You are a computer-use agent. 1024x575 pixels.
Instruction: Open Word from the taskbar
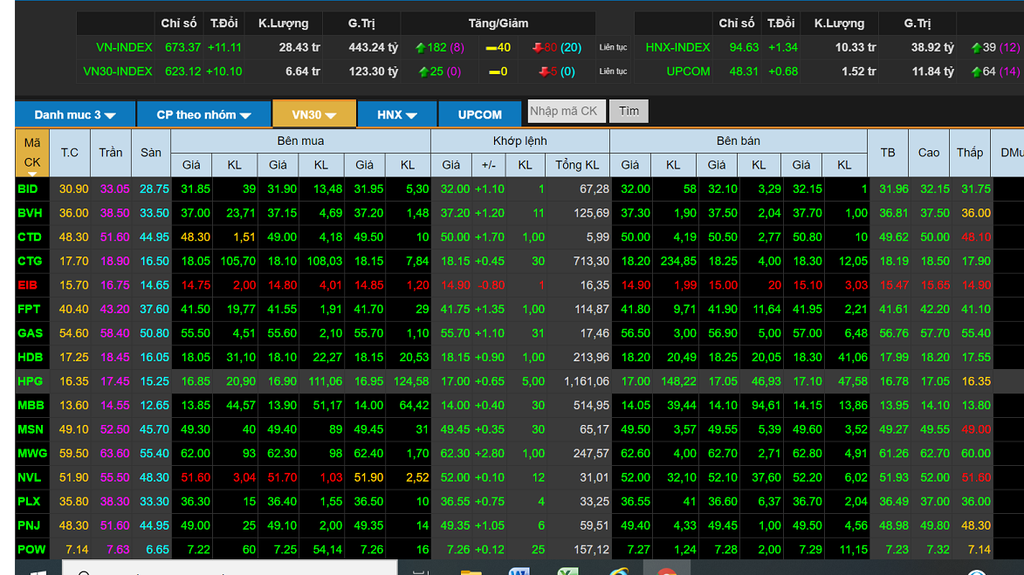[519, 571]
